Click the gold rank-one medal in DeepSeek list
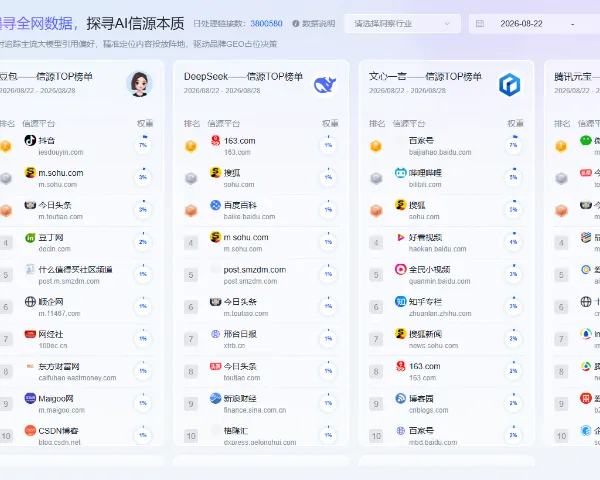The width and height of the screenshot is (600, 480). 191,146
